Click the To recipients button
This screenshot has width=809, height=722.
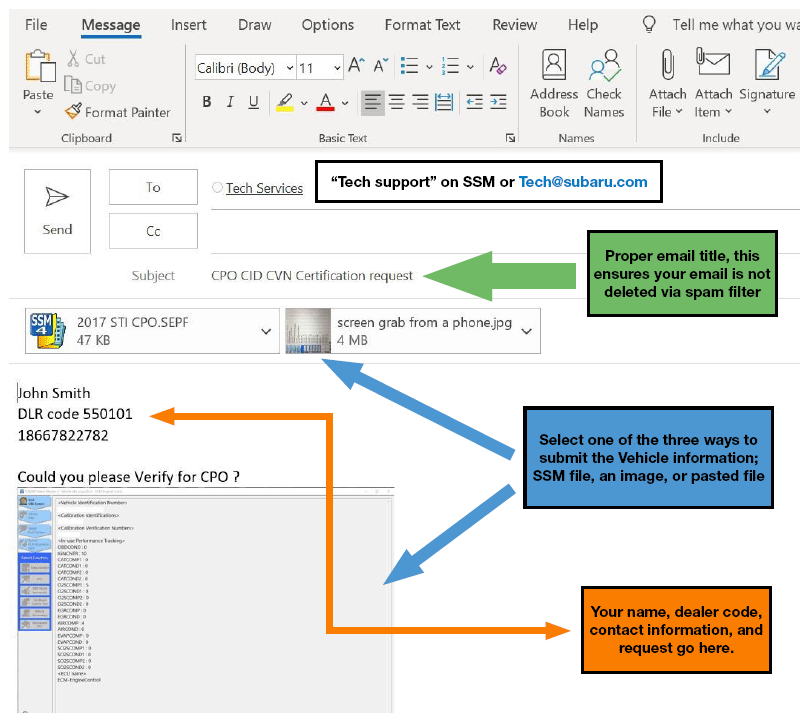tap(153, 187)
